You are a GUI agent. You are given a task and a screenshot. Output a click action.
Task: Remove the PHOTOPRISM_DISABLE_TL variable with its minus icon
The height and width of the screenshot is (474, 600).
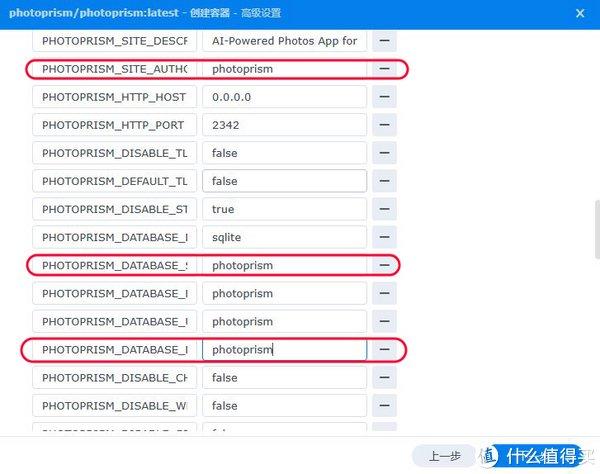(x=384, y=153)
